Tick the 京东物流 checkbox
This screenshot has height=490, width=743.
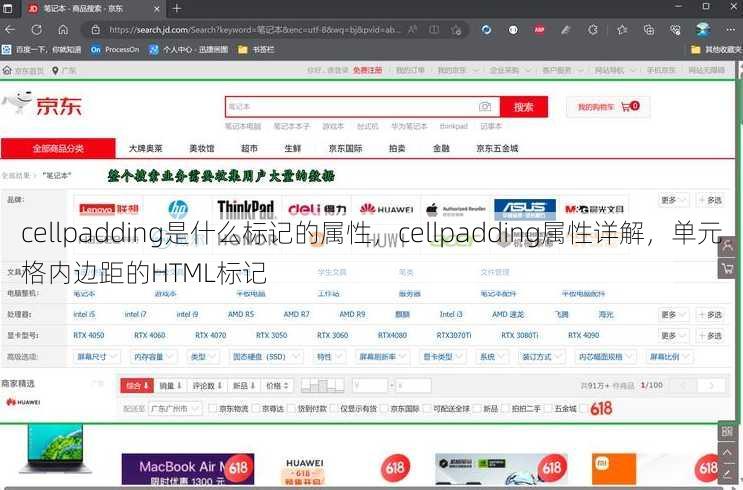[x=213, y=408]
